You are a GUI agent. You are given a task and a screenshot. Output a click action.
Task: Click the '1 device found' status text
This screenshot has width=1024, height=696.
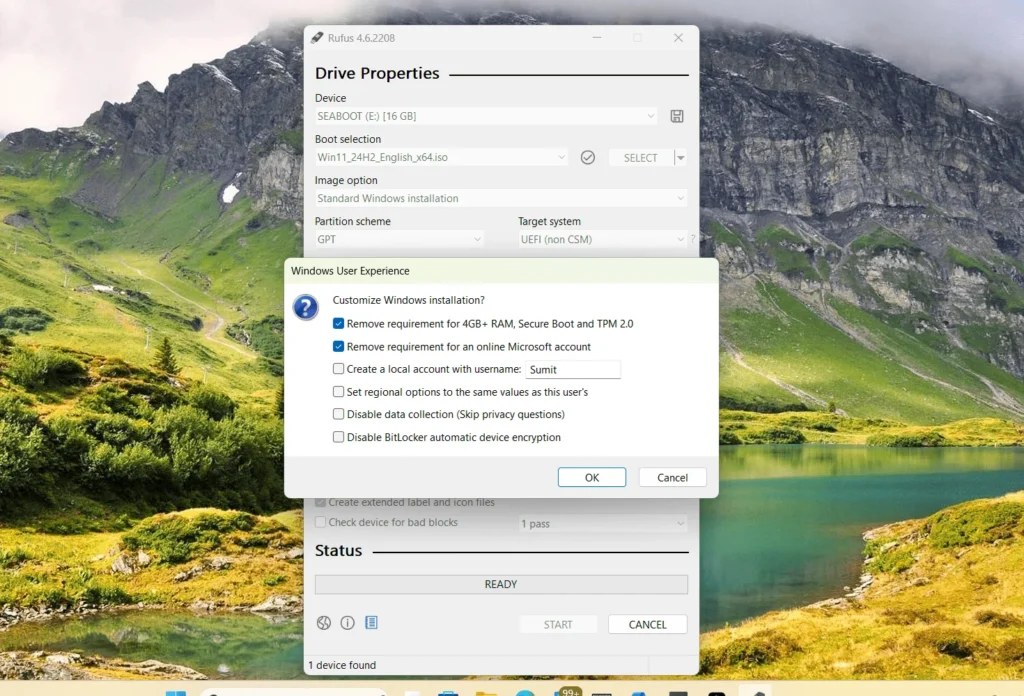342,665
